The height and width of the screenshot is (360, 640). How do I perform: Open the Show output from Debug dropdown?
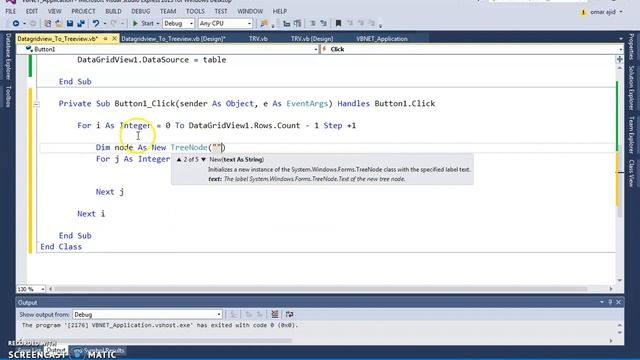click(x=147, y=314)
